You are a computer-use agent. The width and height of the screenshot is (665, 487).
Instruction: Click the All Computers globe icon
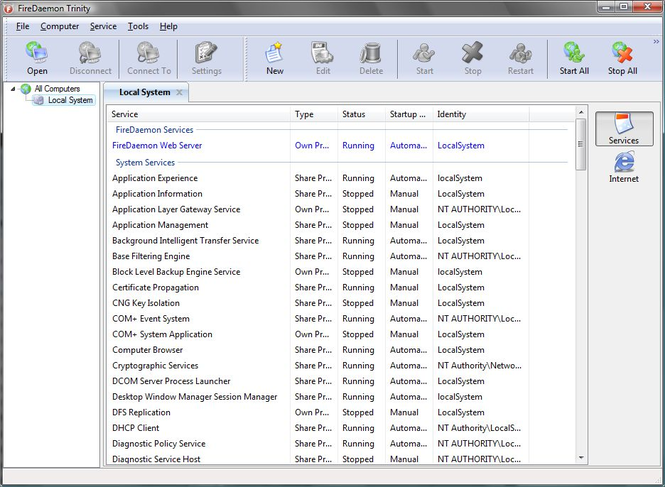point(26,89)
